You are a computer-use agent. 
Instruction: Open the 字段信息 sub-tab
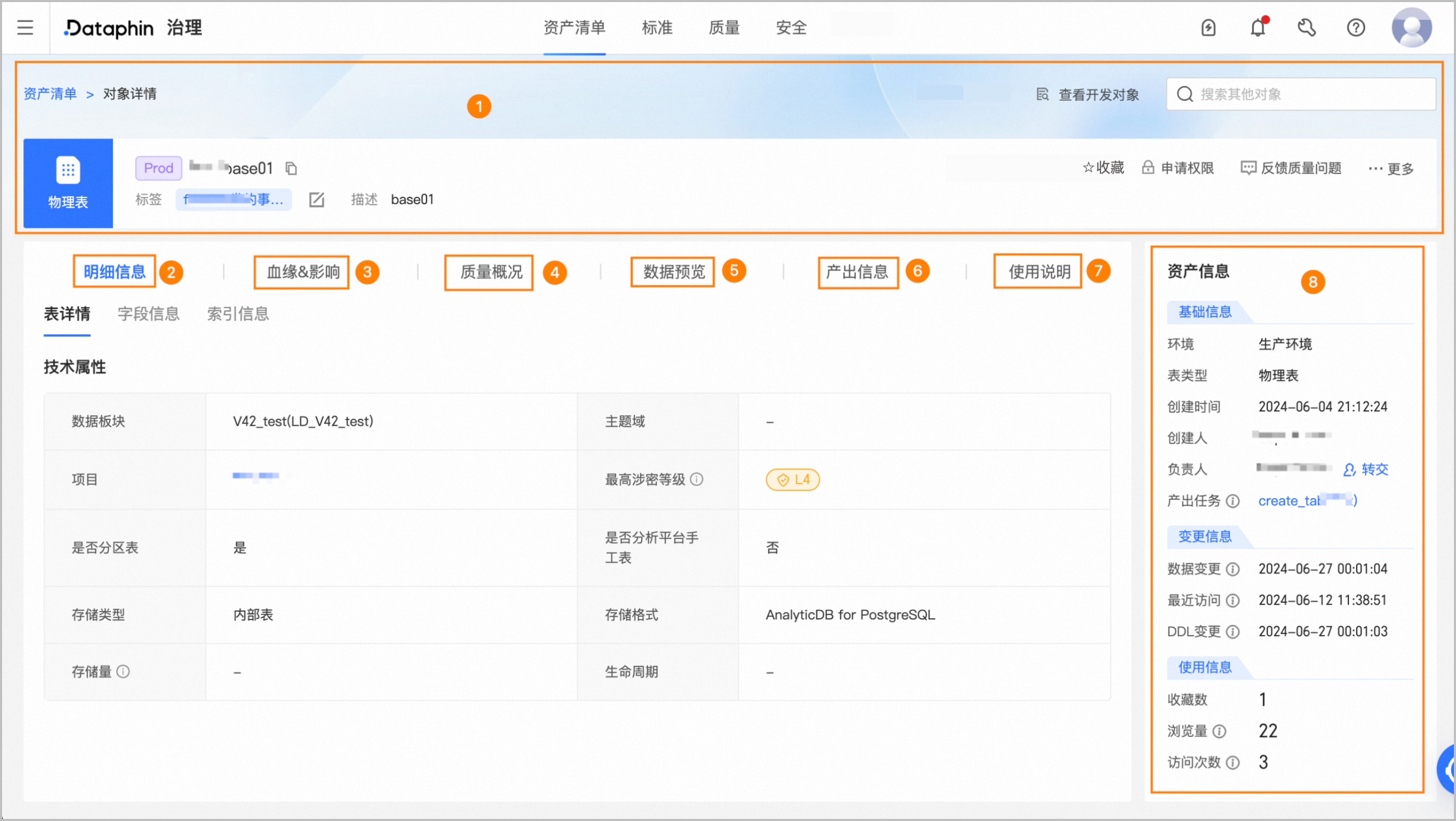[149, 314]
